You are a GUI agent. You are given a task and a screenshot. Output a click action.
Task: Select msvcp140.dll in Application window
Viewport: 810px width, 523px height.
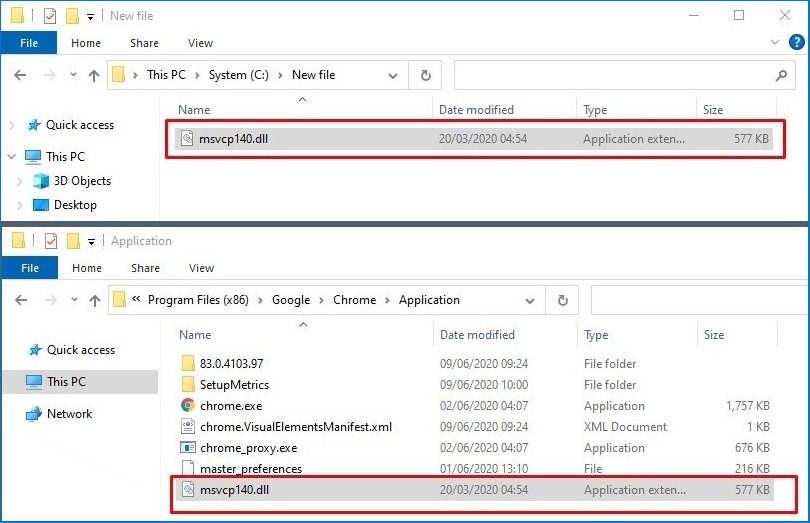click(475, 490)
